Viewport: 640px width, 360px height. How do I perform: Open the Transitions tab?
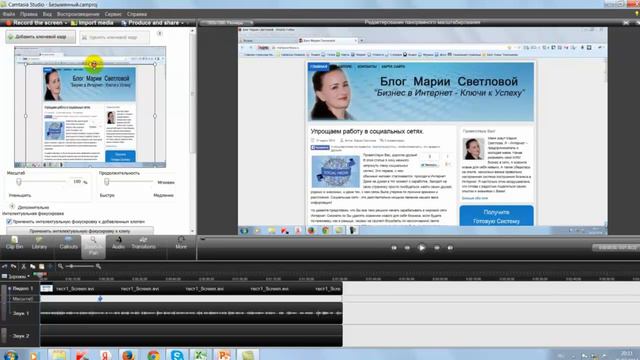click(143, 243)
